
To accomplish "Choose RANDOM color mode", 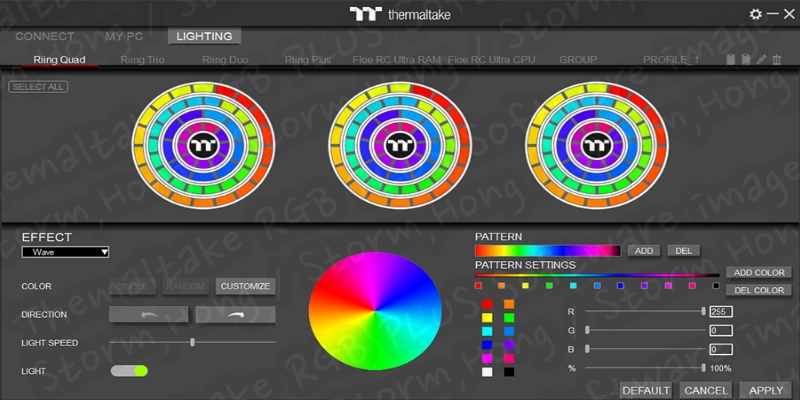I will click(x=186, y=286).
